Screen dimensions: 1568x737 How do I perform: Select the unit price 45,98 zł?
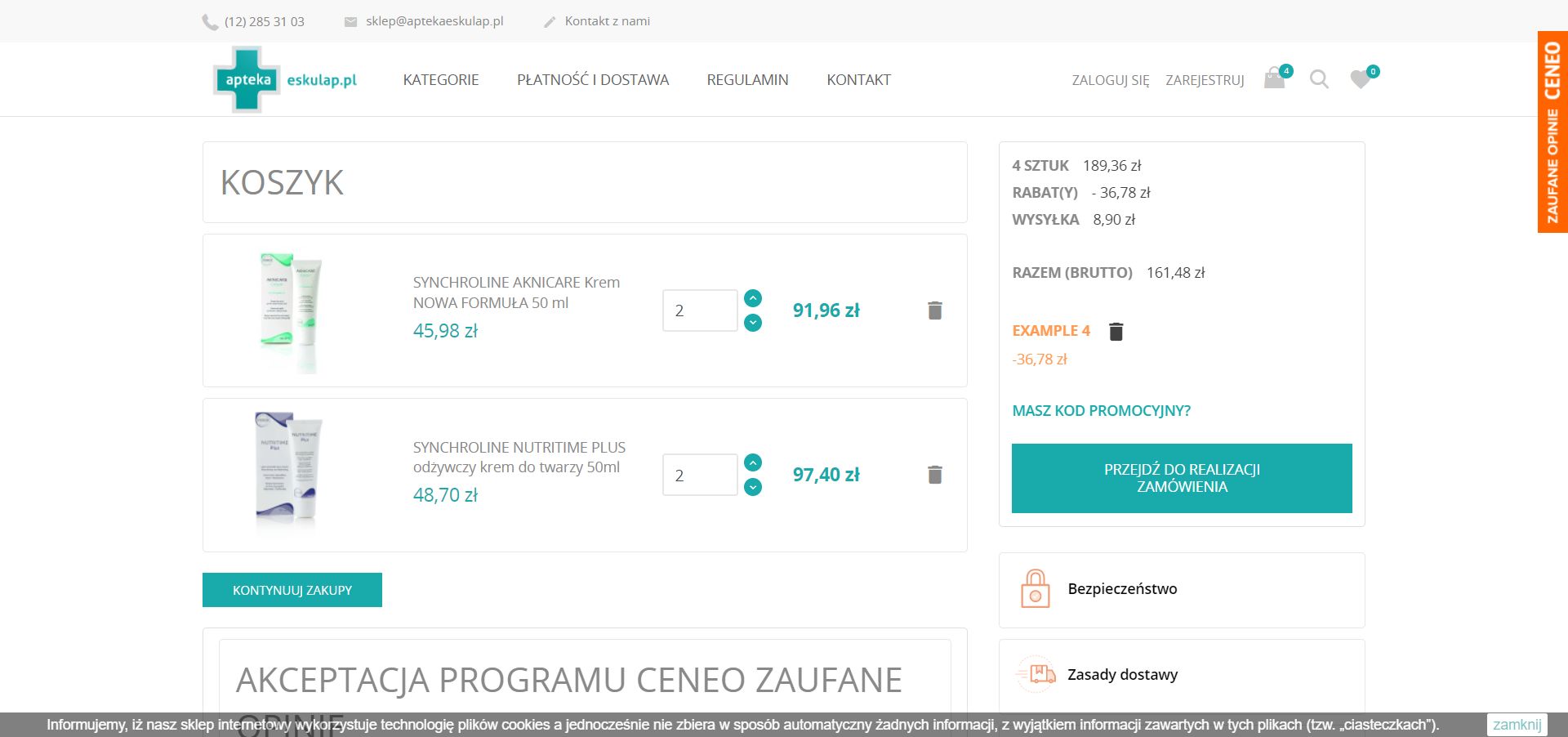click(x=445, y=331)
